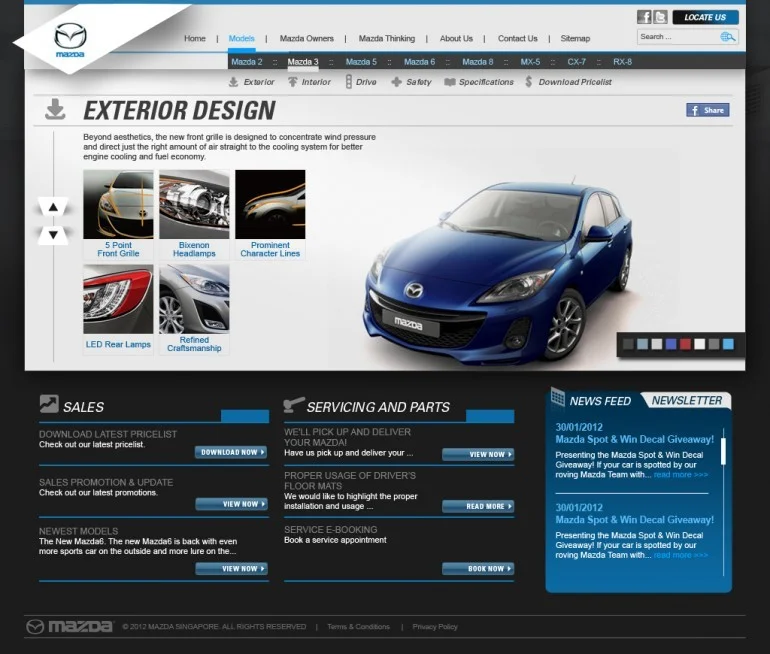The image size is (770, 654).
Task: Open the Terms & Conditions footer link
Action: [x=358, y=627]
